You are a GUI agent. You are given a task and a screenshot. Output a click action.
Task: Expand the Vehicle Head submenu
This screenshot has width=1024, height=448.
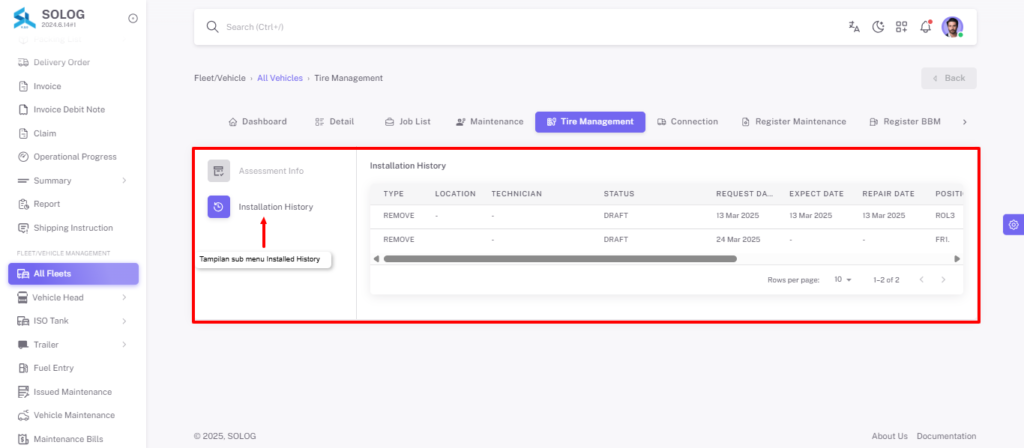73,297
